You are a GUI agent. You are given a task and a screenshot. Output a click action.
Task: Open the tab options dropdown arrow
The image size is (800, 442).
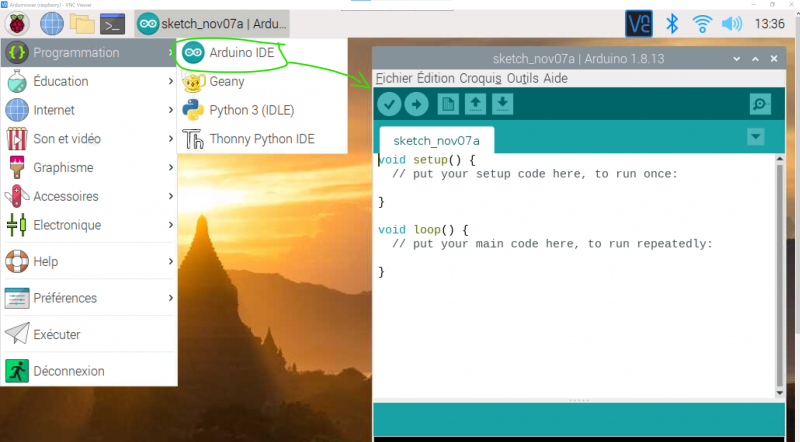755,137
